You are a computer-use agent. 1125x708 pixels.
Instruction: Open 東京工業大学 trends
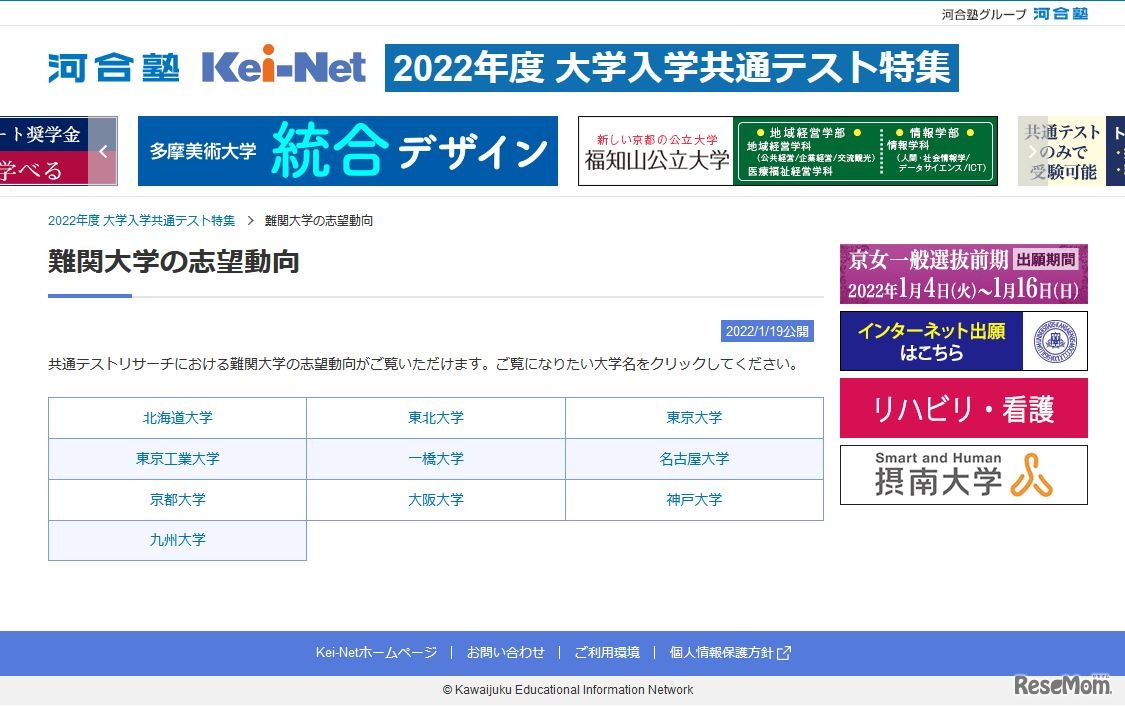(x=177, y=459)
